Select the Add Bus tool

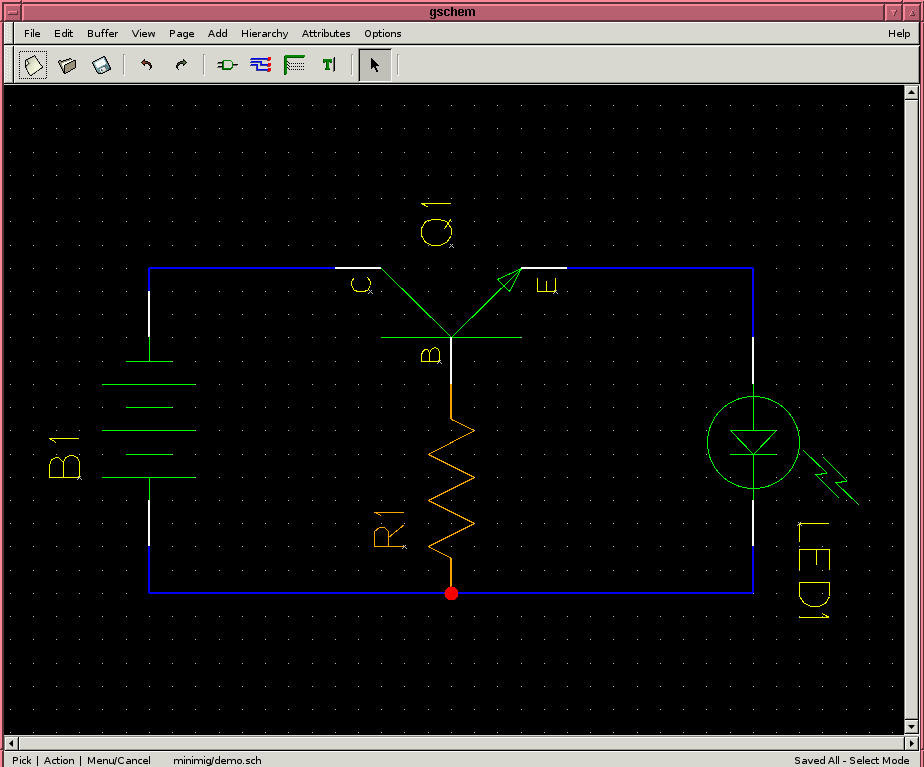click(x=294, y=66)
